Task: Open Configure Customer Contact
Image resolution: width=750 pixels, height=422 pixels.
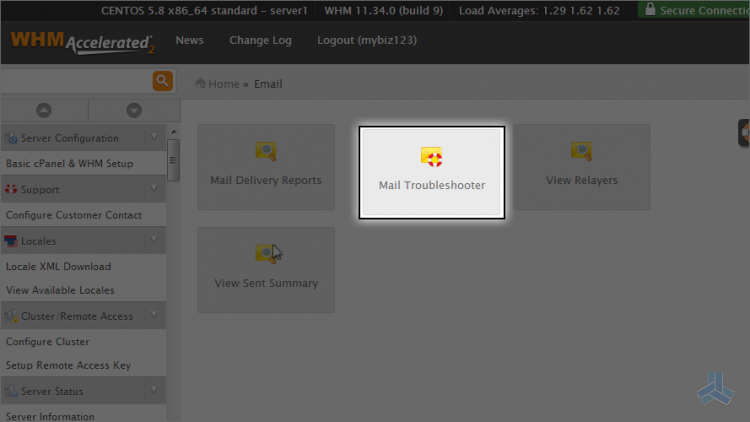Action: (x=74, y=215)
